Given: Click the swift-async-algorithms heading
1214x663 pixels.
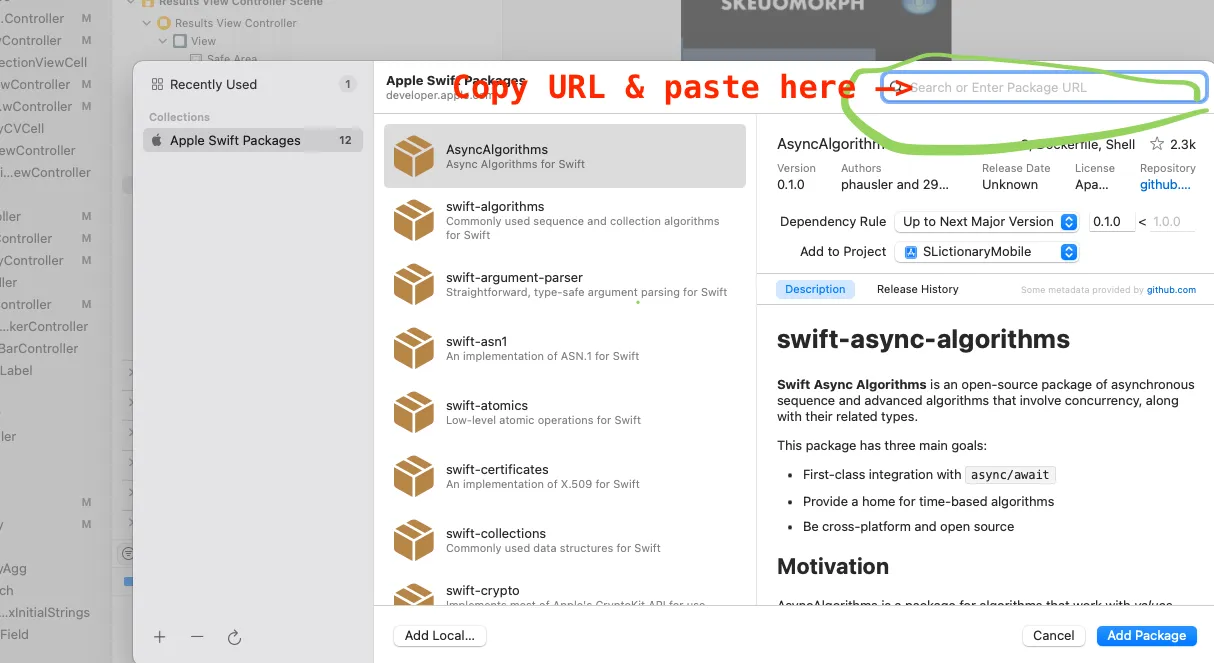Looking at the screenshot, I should click(923, 339).
